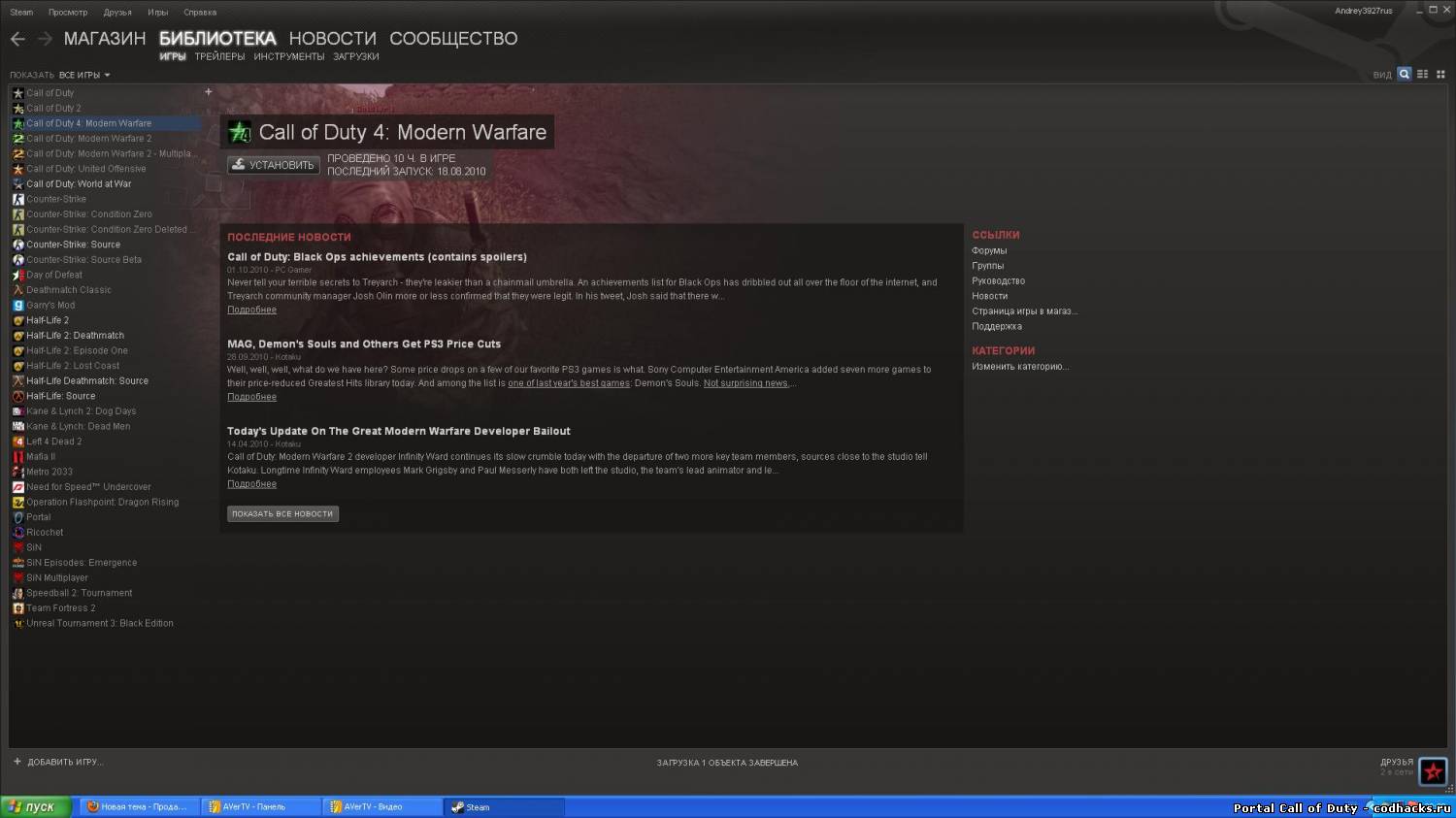
Task: Open the Справка menu
Action: coord(200,12)
